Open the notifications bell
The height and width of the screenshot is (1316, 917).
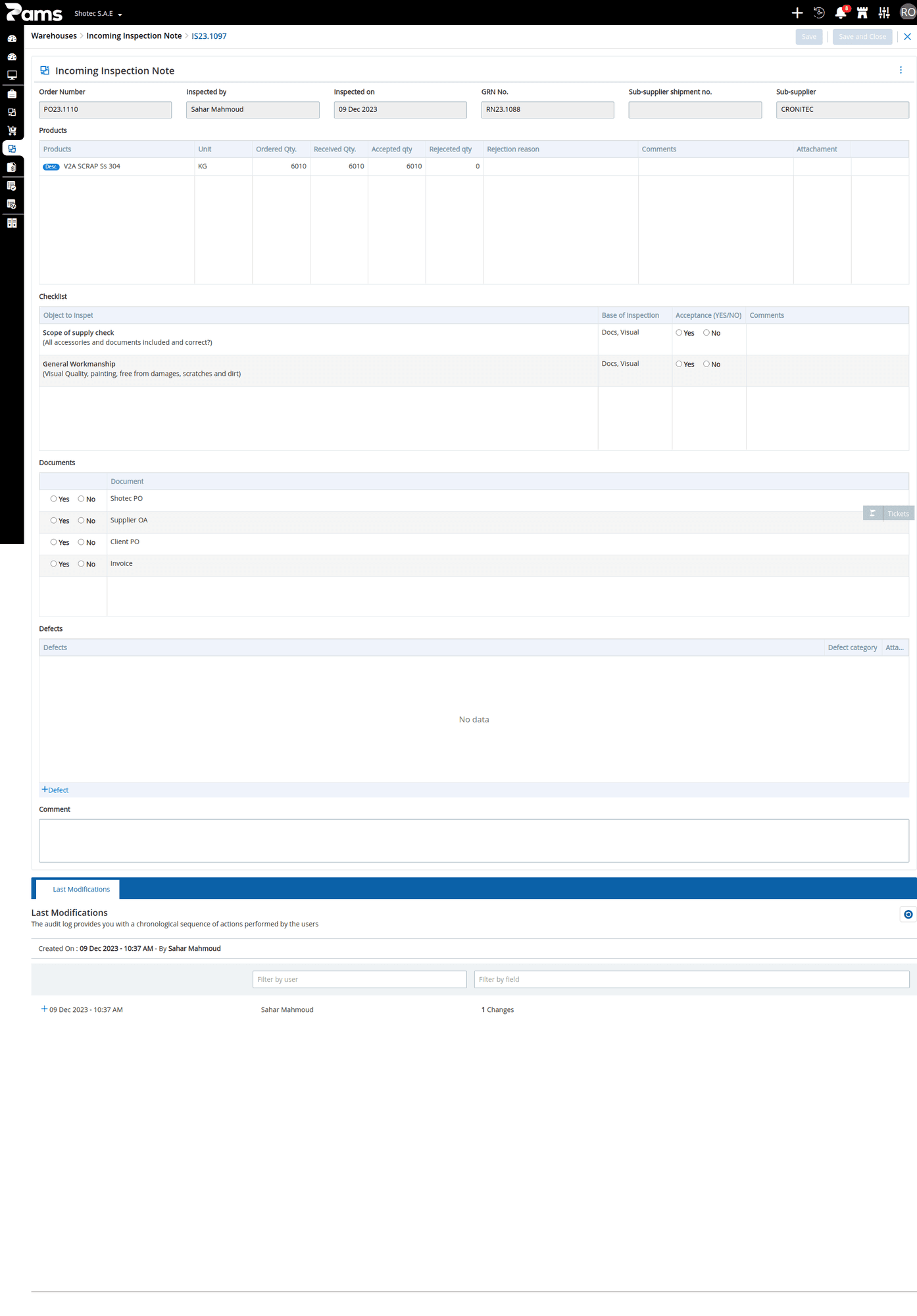841,13
